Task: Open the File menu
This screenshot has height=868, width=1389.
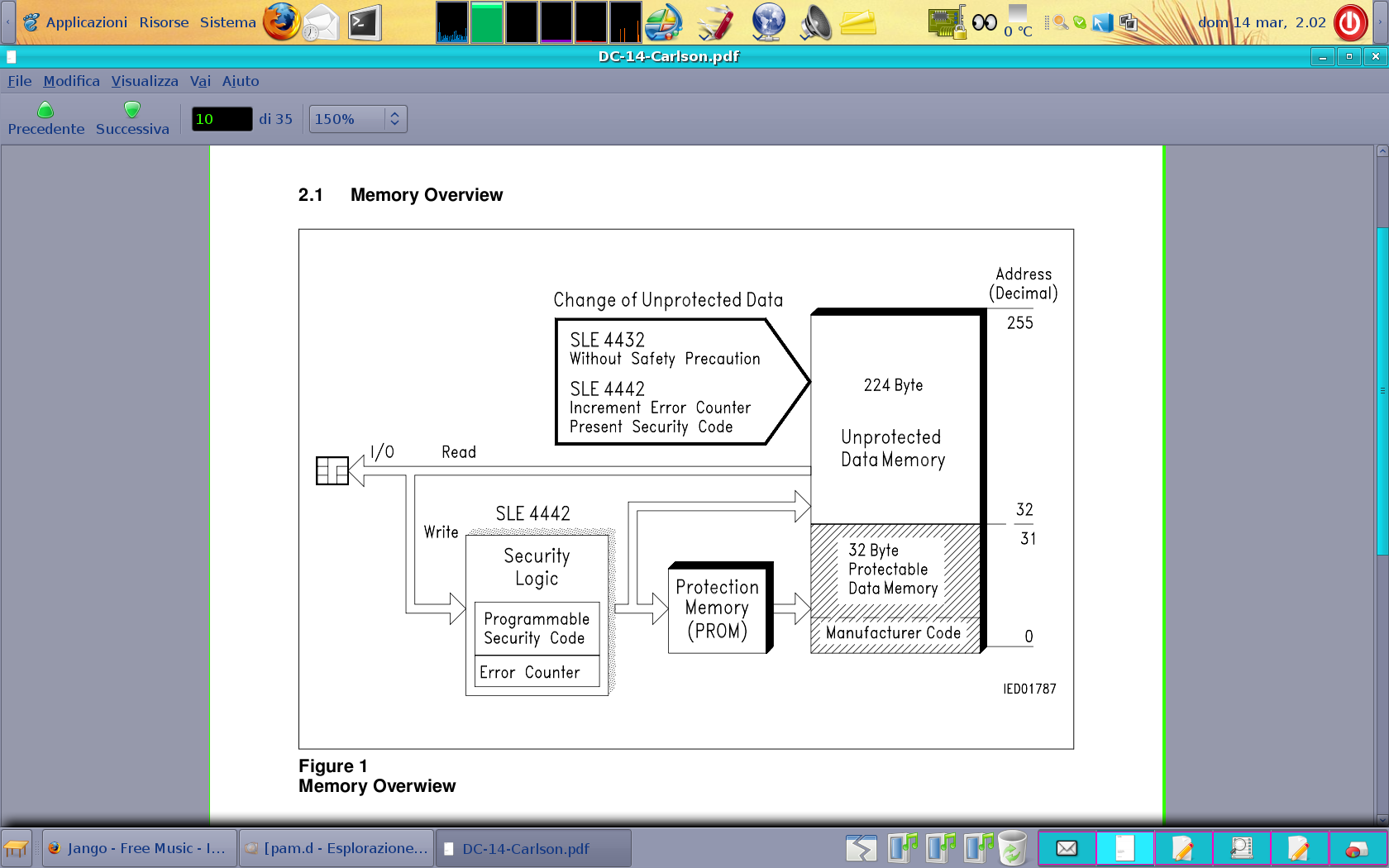Action: coord(20,81)
